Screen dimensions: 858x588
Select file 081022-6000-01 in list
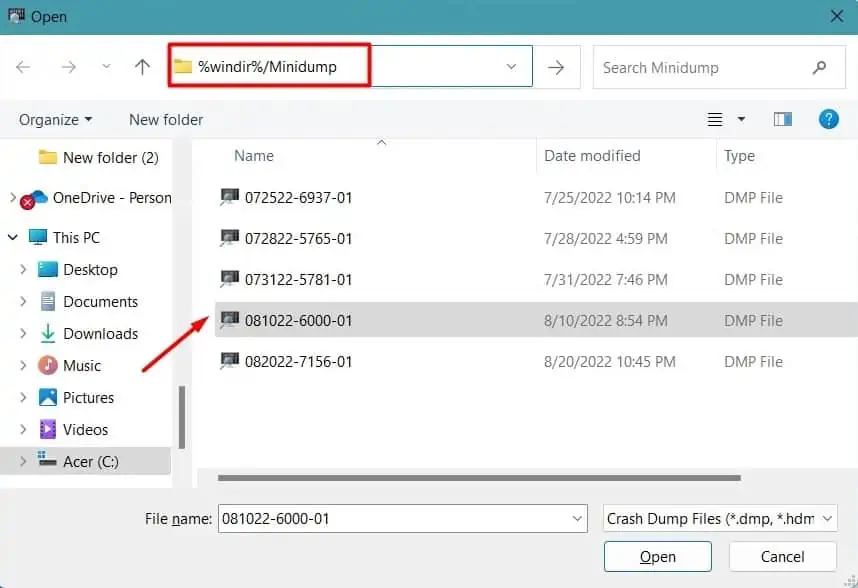point(298,320)
